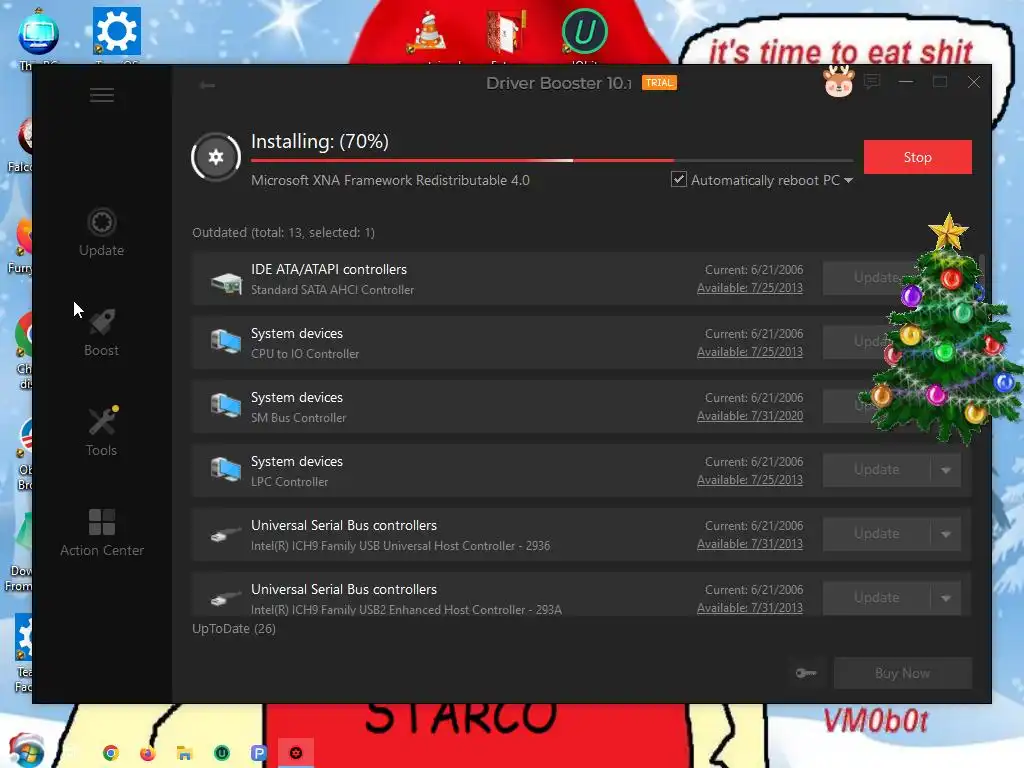Open Available 7/31/2013 link for Host Controller 293A
The height and width of the screenshot is (768, 1024).
point(750,608)
